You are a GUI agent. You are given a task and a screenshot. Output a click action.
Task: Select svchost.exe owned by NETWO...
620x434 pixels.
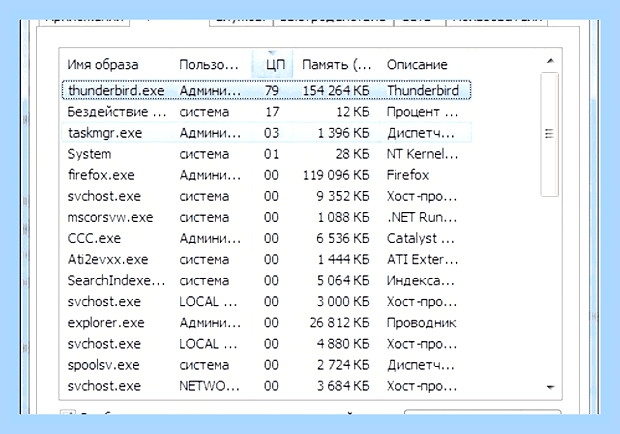click(x=267, y=386)
